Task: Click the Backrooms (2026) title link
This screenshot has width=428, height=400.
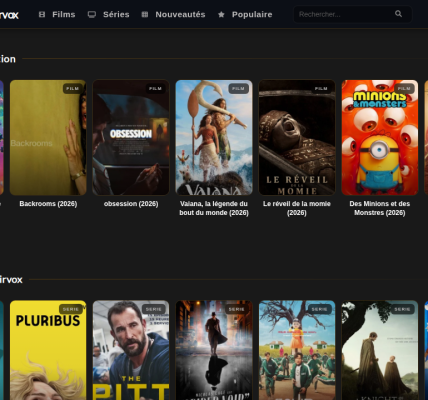Action: tap(48, 204)
